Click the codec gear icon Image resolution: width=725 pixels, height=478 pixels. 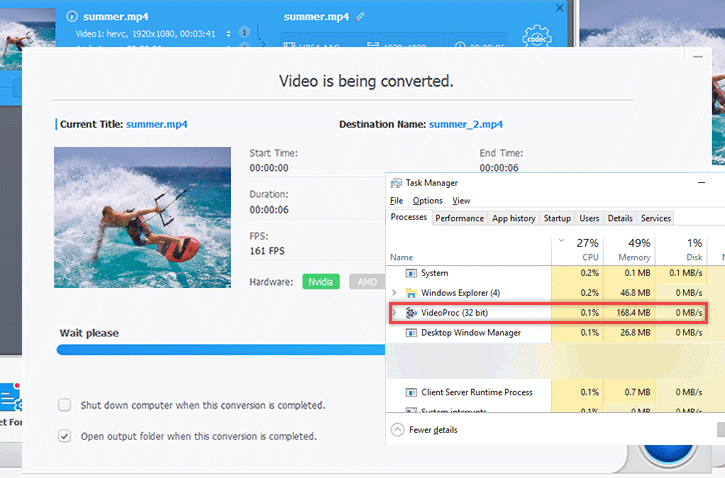(x=536, y=37)
